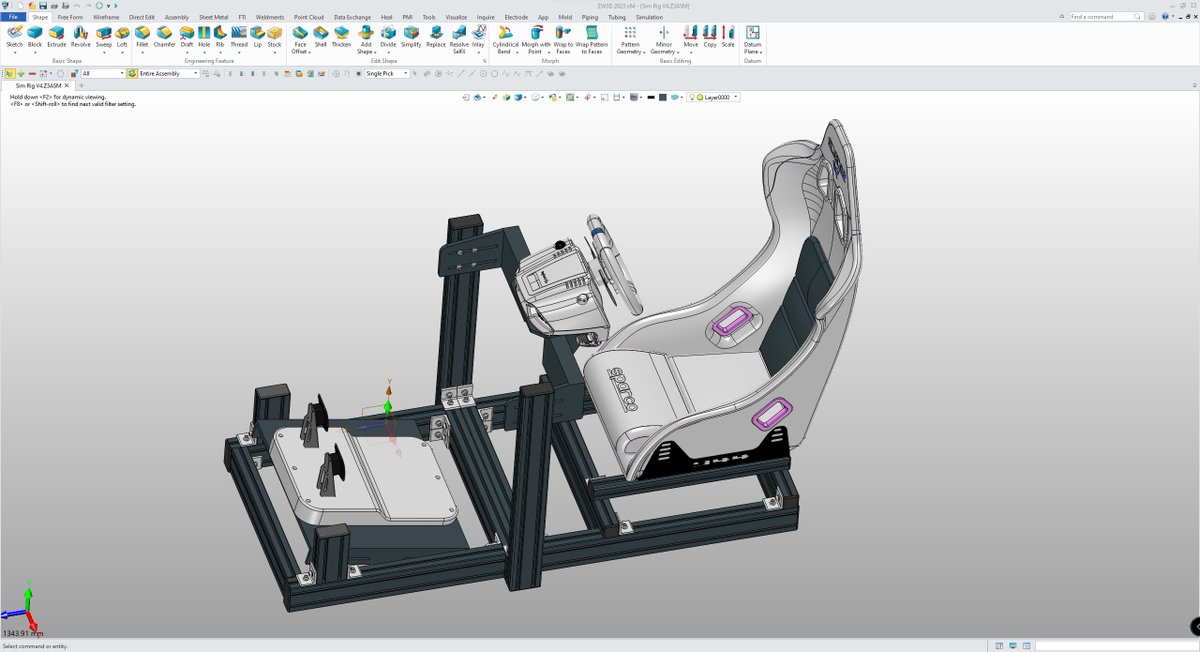Open the Assembly ribbon tab

176,17
